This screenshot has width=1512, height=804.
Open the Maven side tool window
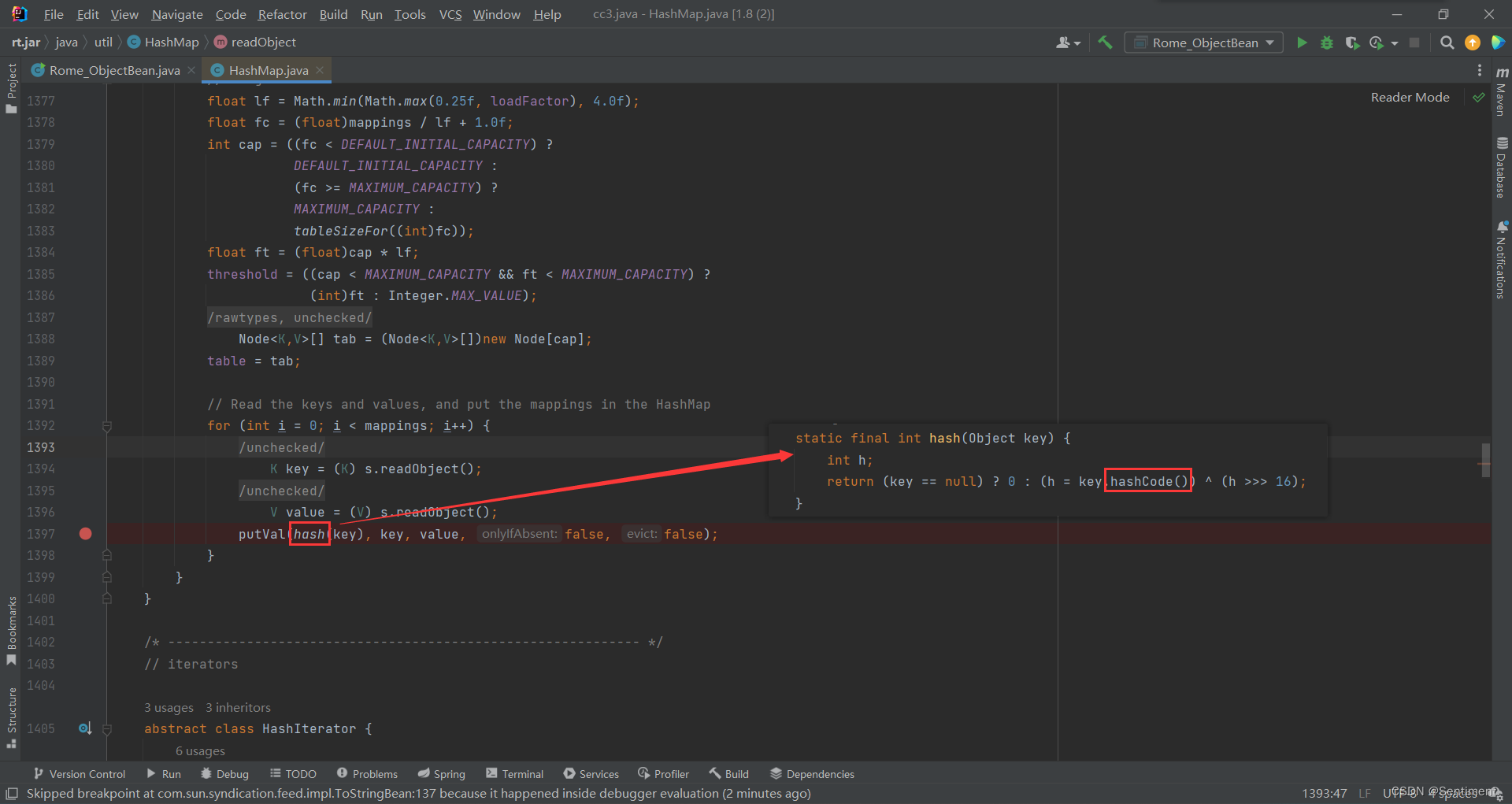click(1502, 91)
